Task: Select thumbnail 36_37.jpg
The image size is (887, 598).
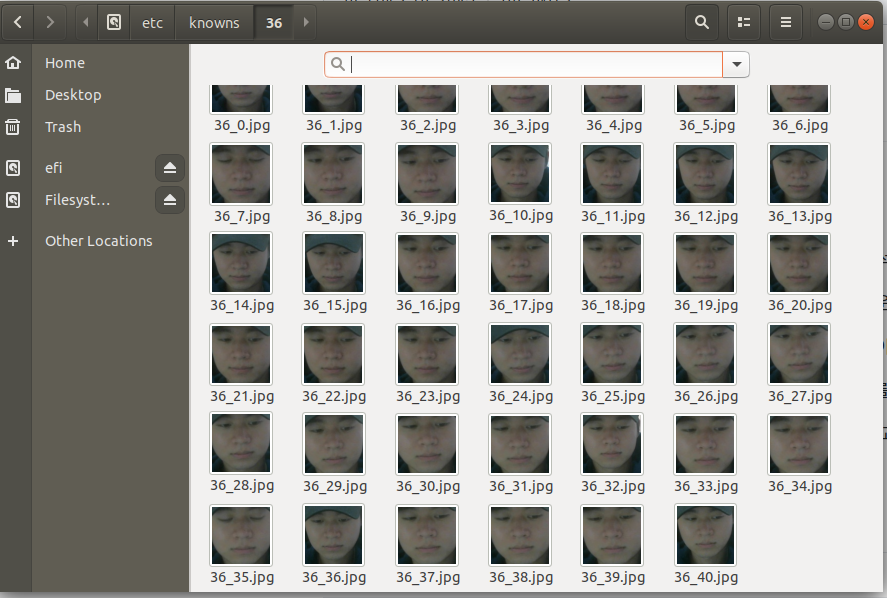Action: point(427,535)
